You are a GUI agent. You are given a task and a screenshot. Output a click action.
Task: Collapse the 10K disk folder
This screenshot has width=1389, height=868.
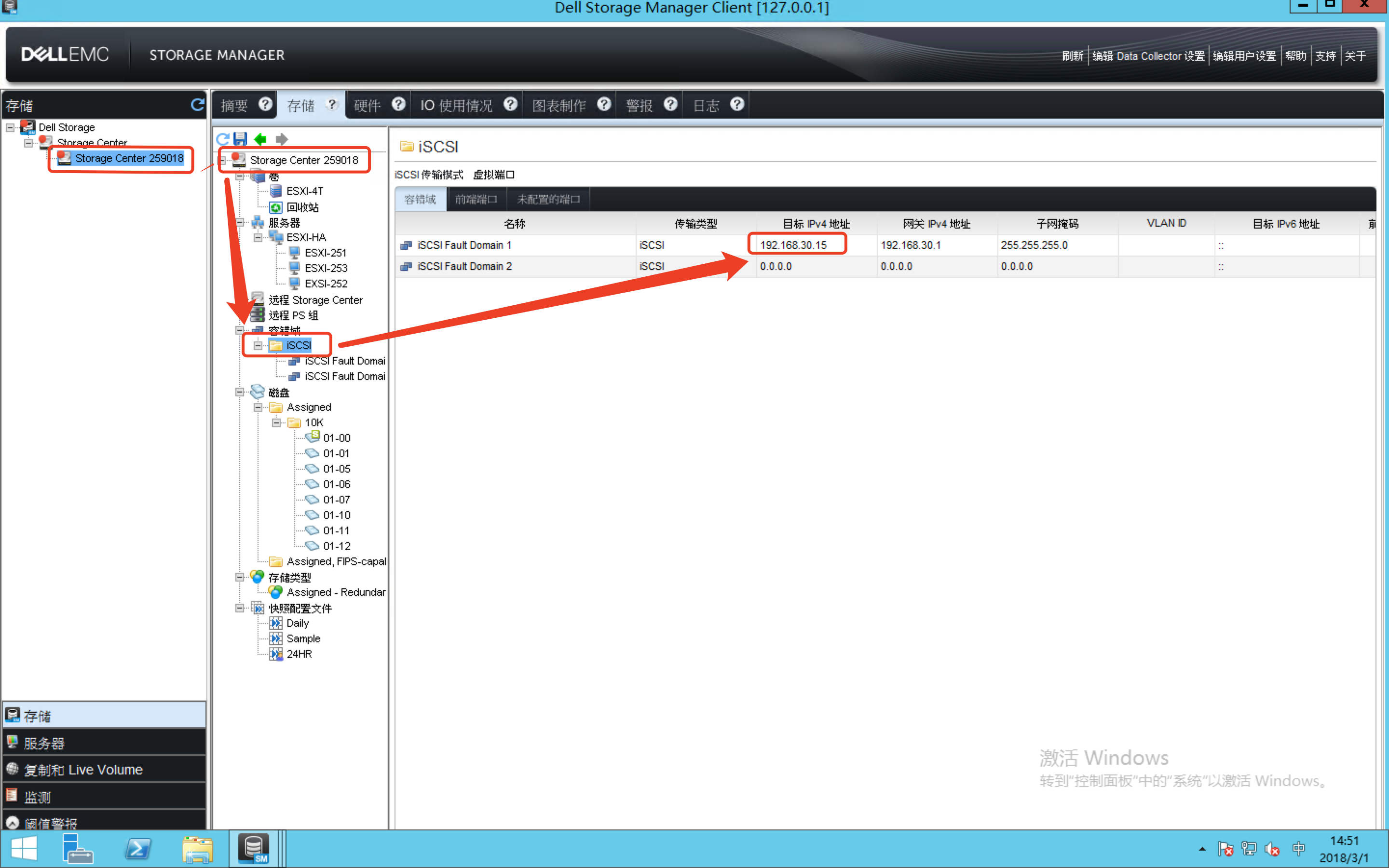point(276,423)
